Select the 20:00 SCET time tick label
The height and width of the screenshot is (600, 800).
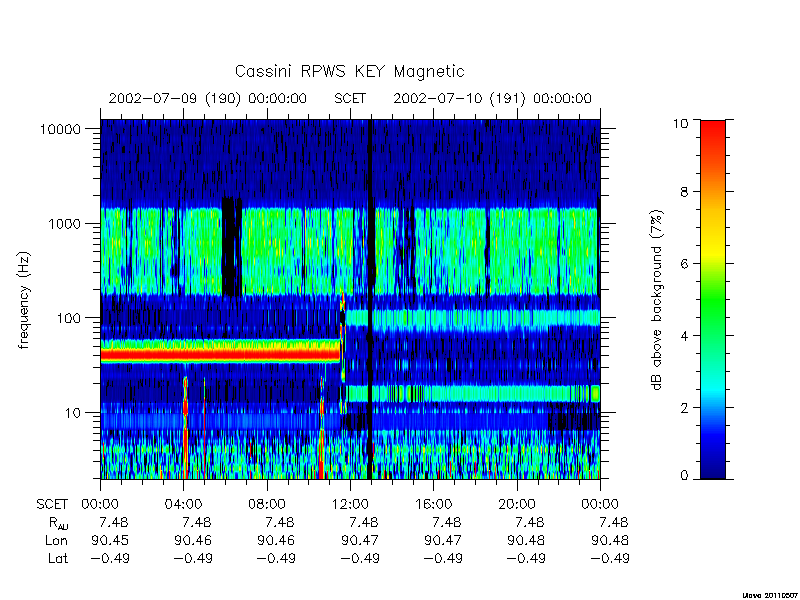click(x=517, y=504)
